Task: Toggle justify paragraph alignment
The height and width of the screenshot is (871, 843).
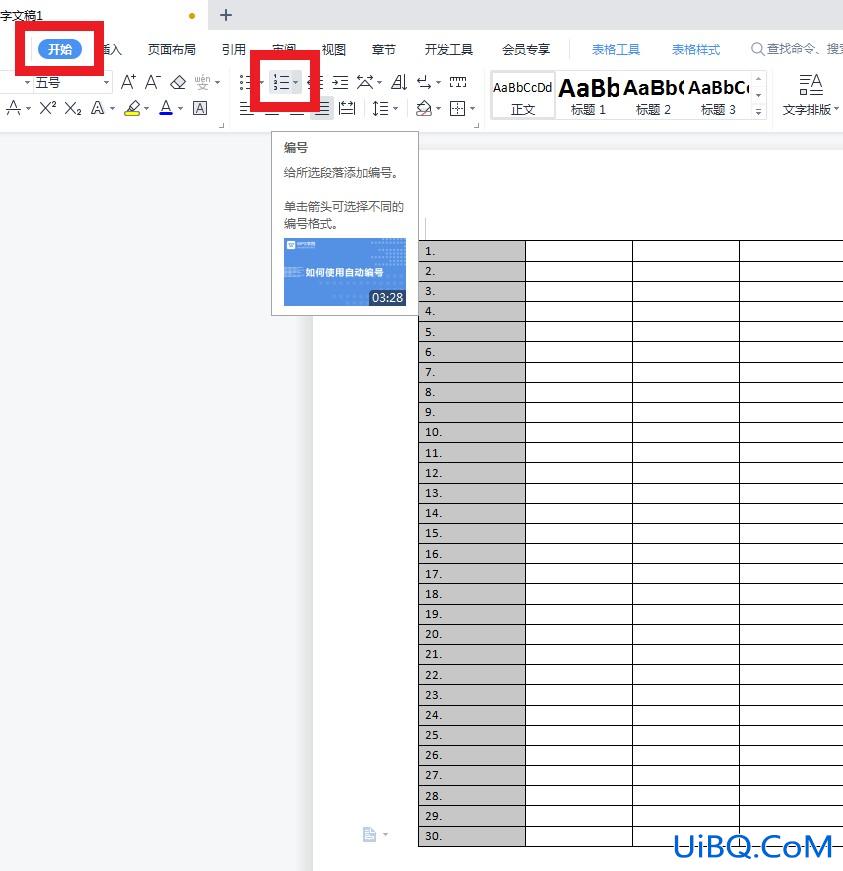Action: (x=322, y=108)
